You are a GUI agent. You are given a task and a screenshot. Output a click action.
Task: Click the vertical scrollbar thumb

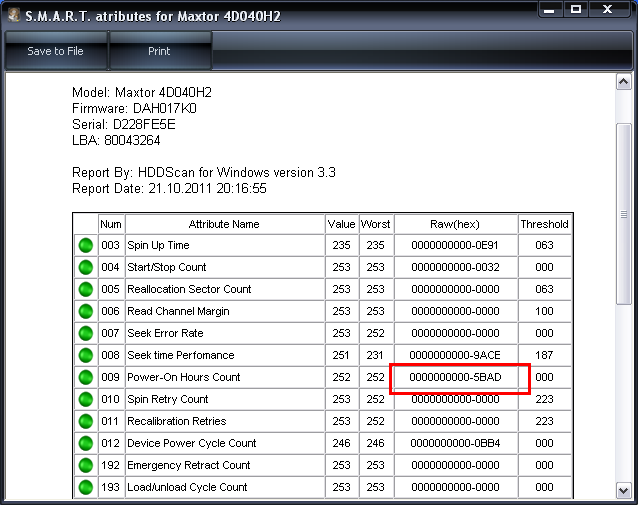pos(624,214)
